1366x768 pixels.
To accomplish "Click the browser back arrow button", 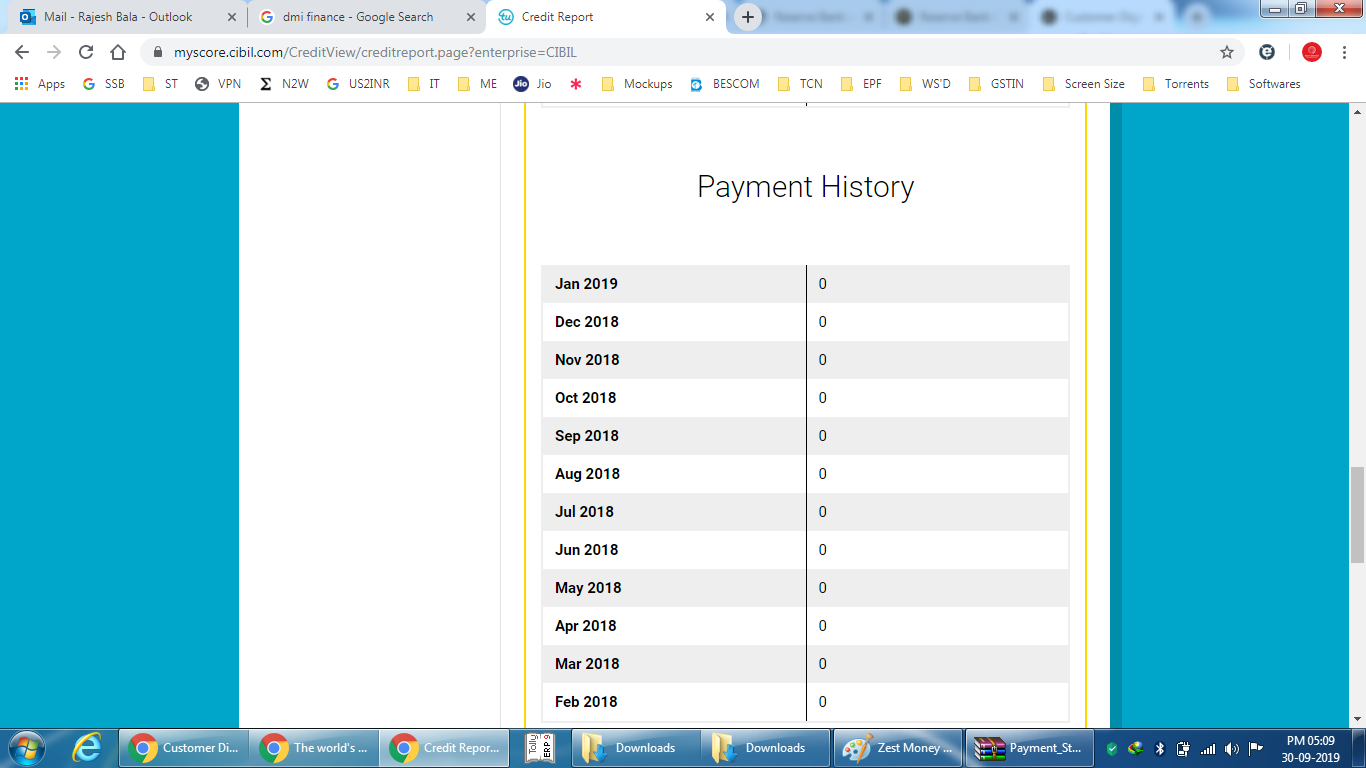I will [22, 52].
